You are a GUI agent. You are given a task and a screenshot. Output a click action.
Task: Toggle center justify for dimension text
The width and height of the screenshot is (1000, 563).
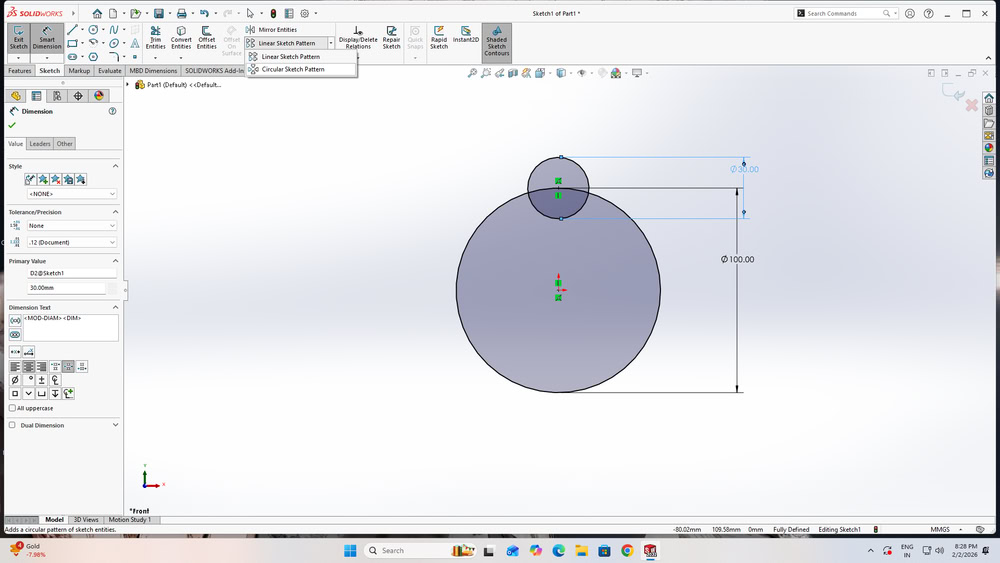click(29, 367)
